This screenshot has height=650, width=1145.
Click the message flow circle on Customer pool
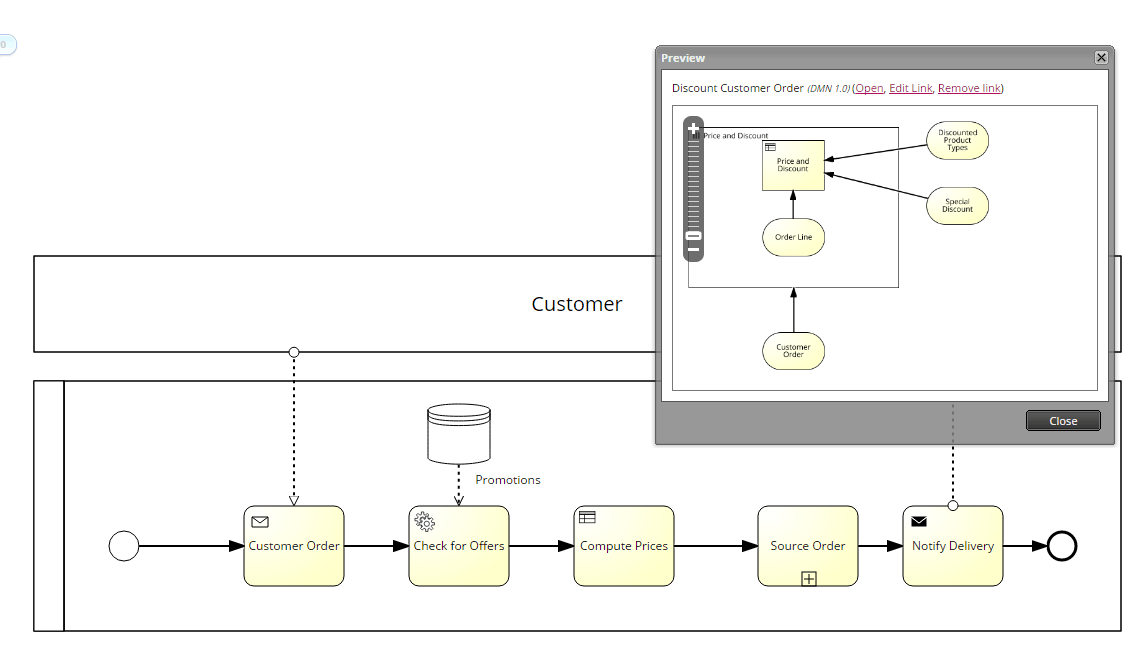pyautogui.click(x=294, y=352)
